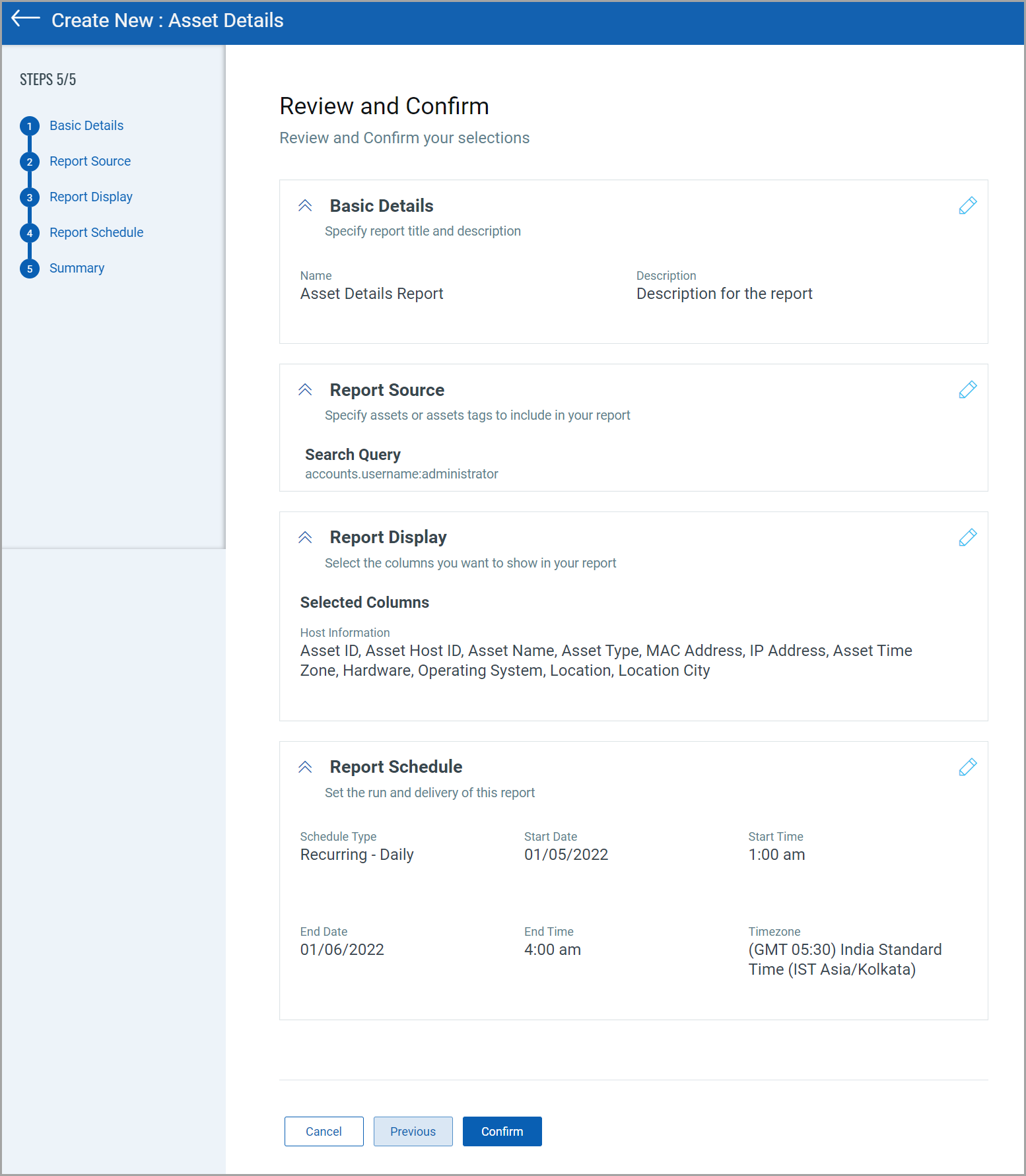The width and height of the screenshot is (1026, 1176).
Task: Click the back arrow in header
Action: point(26,19)
